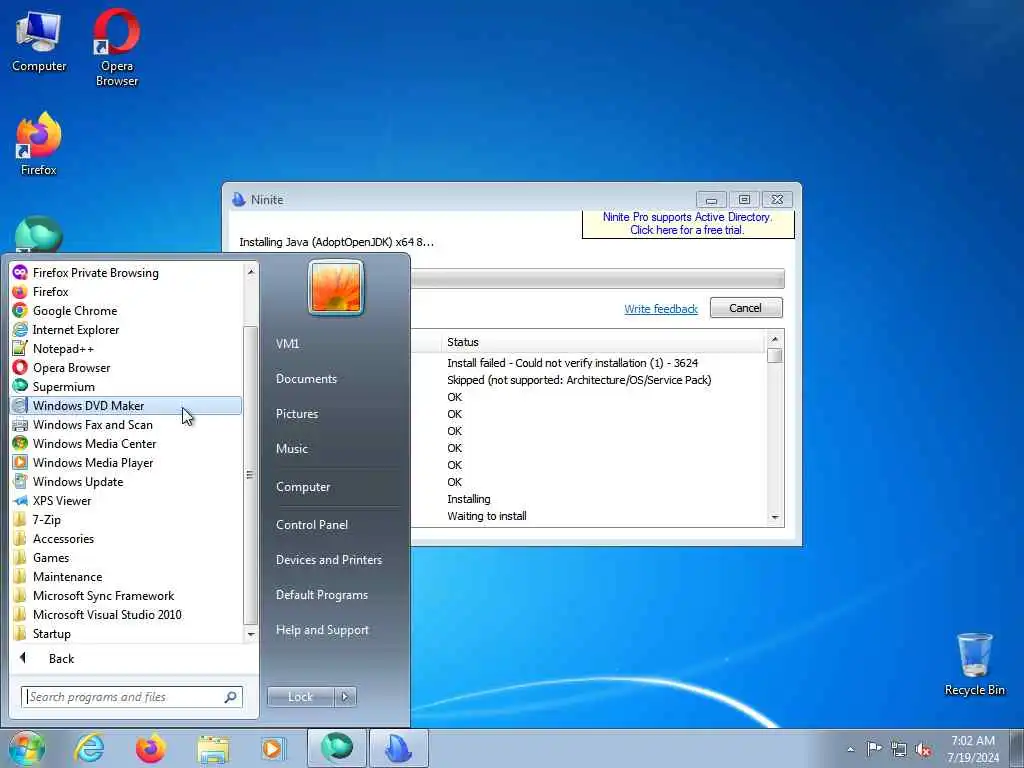Click the search magnifier icon
The image size is (1024, 768).
(x=231, y=697)
